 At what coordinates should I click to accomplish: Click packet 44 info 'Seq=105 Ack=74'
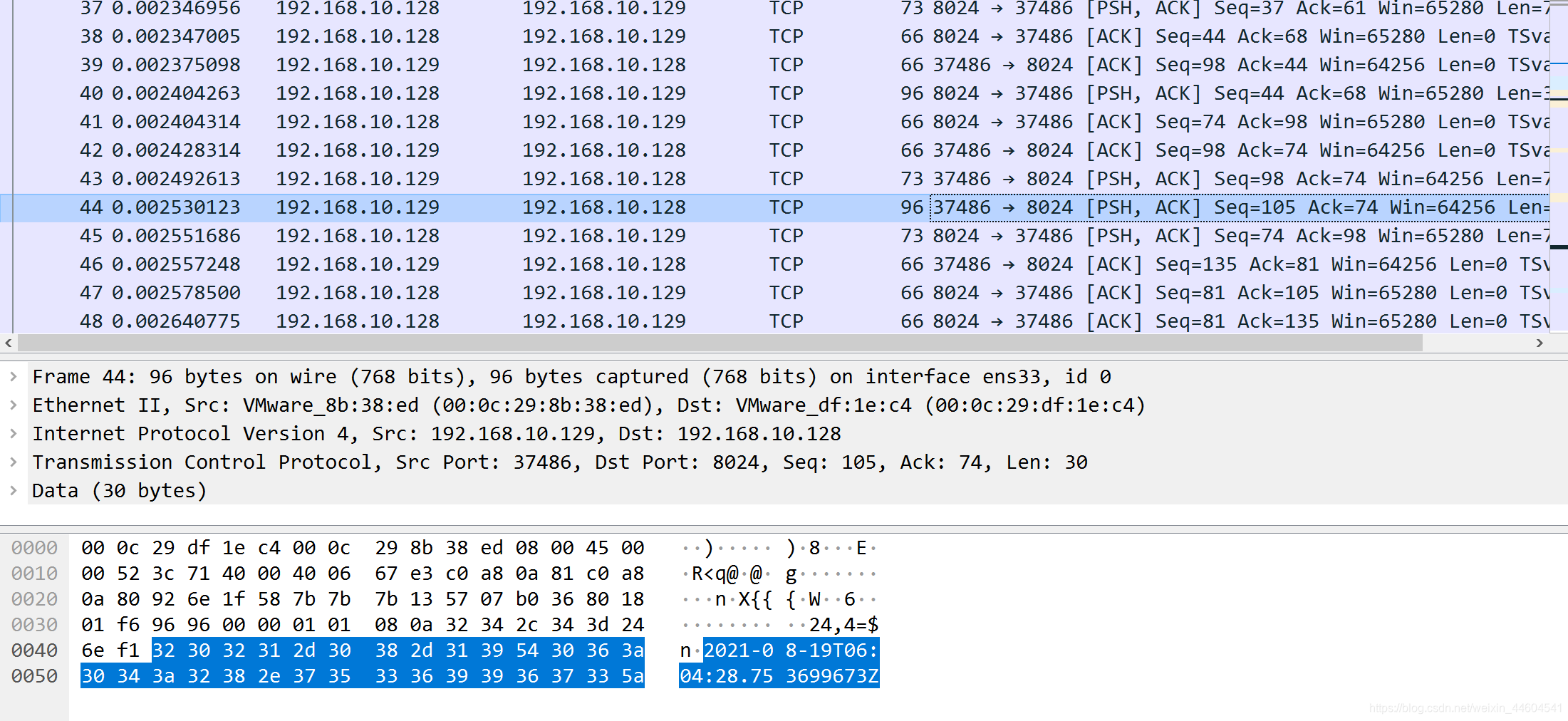coord(1296,207)
